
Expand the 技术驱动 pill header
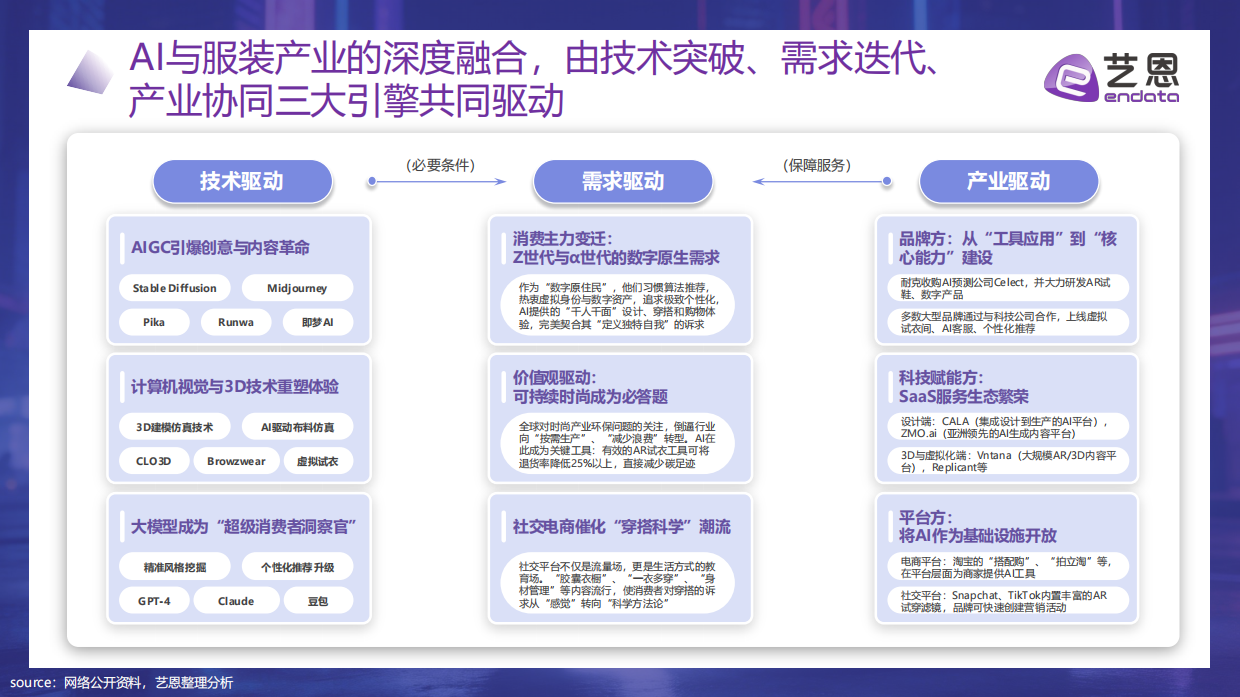pyautogui.click(x=242, y=181)
